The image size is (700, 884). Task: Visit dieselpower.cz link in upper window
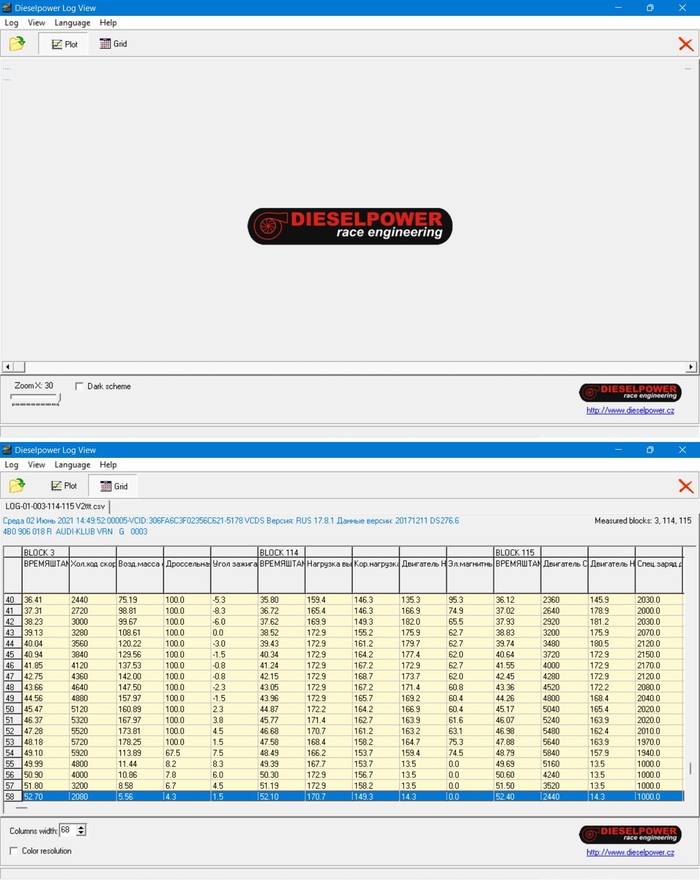click(630, 410)
